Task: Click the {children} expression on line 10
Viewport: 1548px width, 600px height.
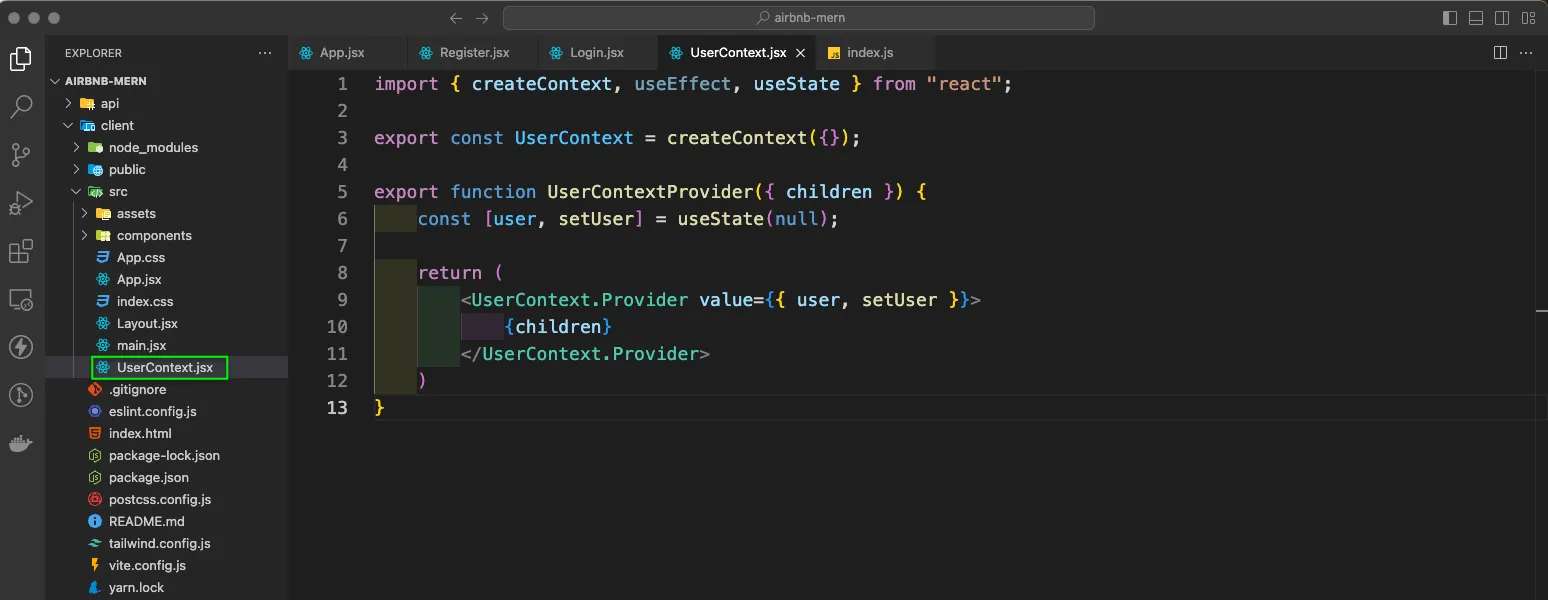Action: click(x=558, y=326)
